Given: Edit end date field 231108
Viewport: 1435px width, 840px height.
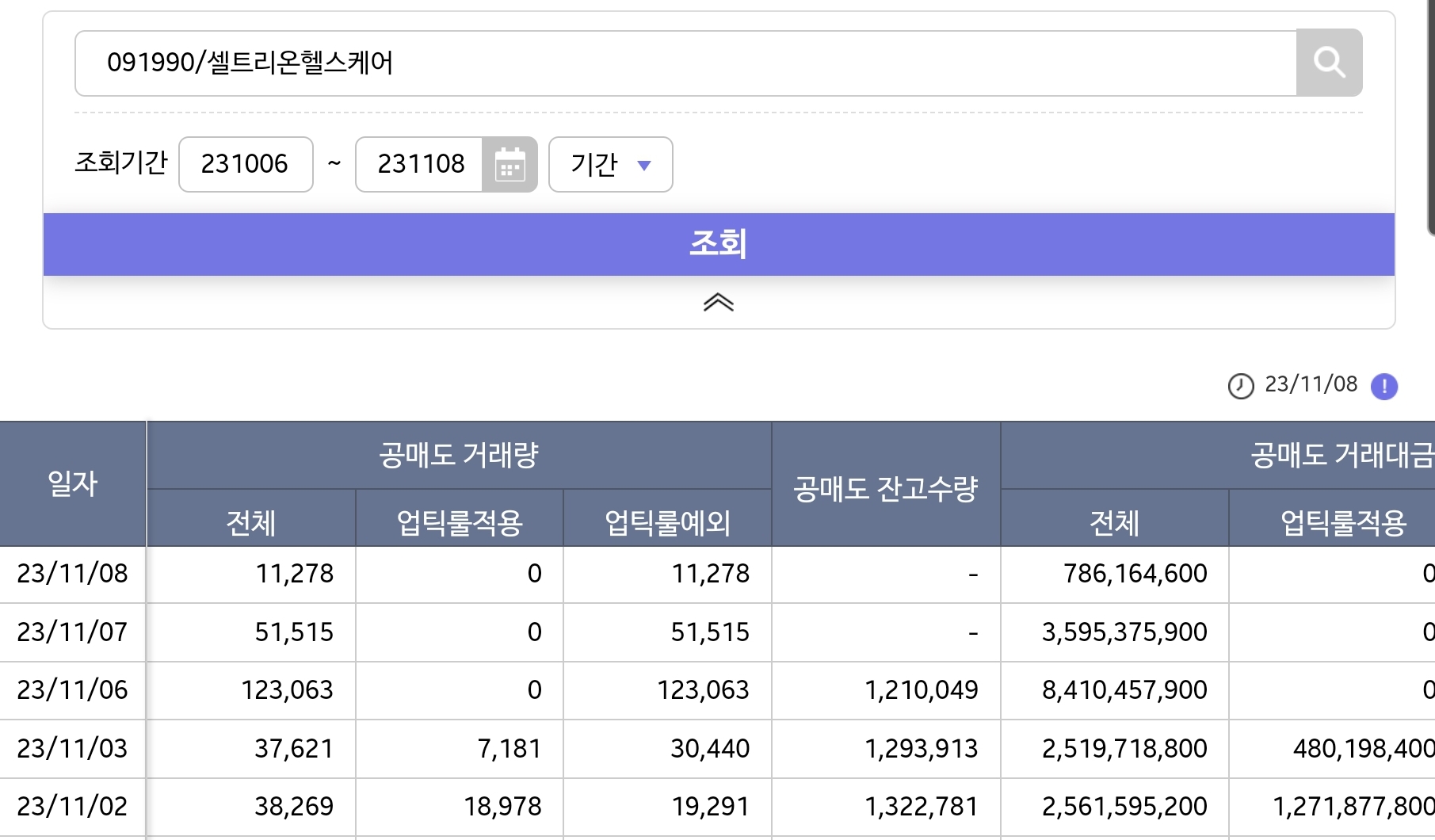Looking at the screenshot, I should click(419, 165).
